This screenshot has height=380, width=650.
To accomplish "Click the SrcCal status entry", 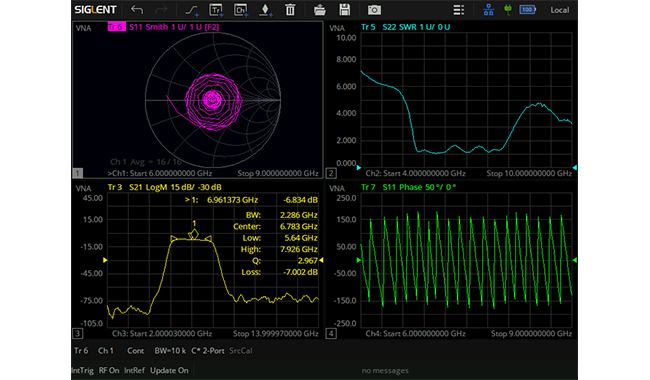I will coord(240,351).
